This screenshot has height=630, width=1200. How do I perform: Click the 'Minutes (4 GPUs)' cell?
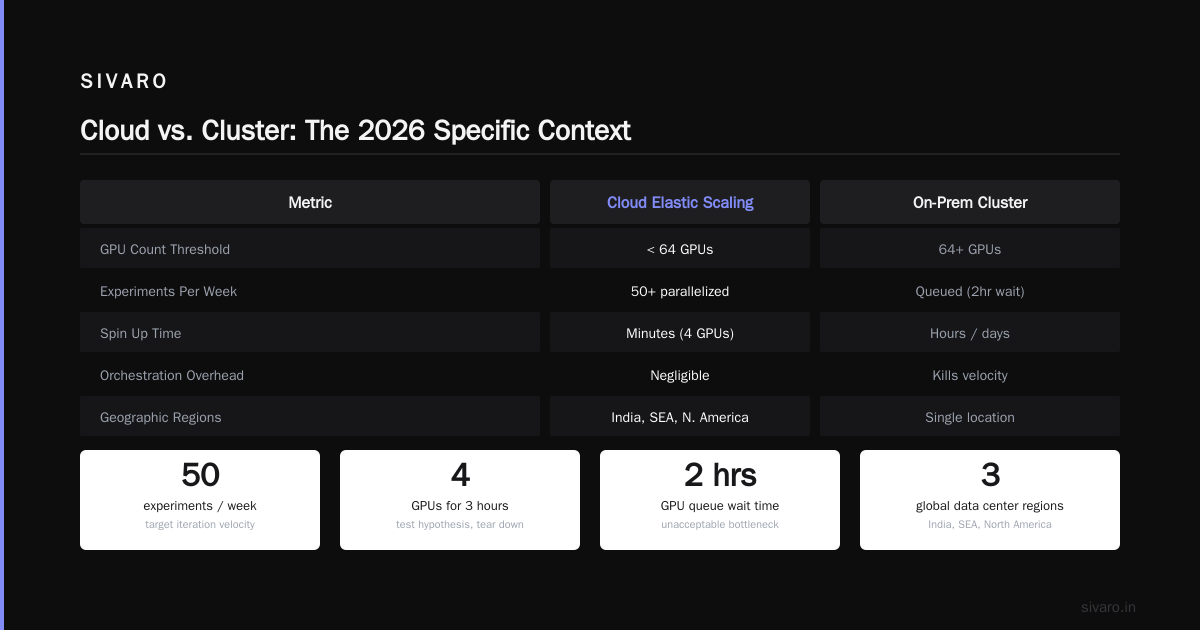click(680, 333)
